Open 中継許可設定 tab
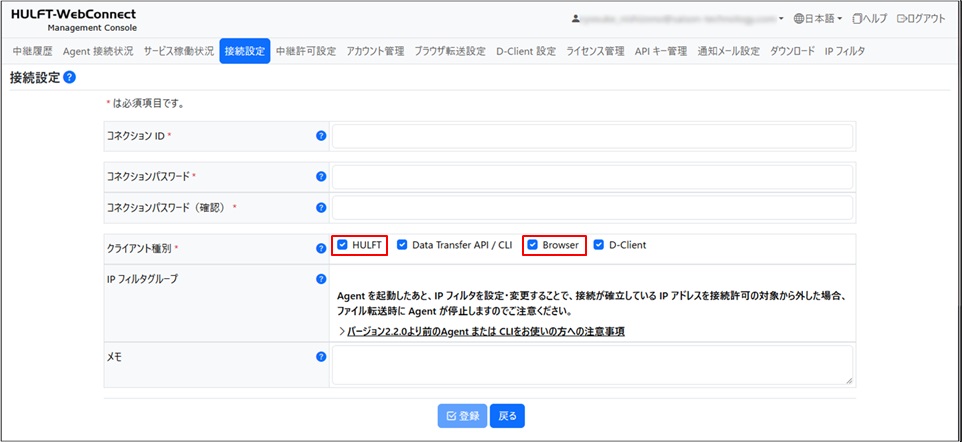 click(x=306, y=52)
